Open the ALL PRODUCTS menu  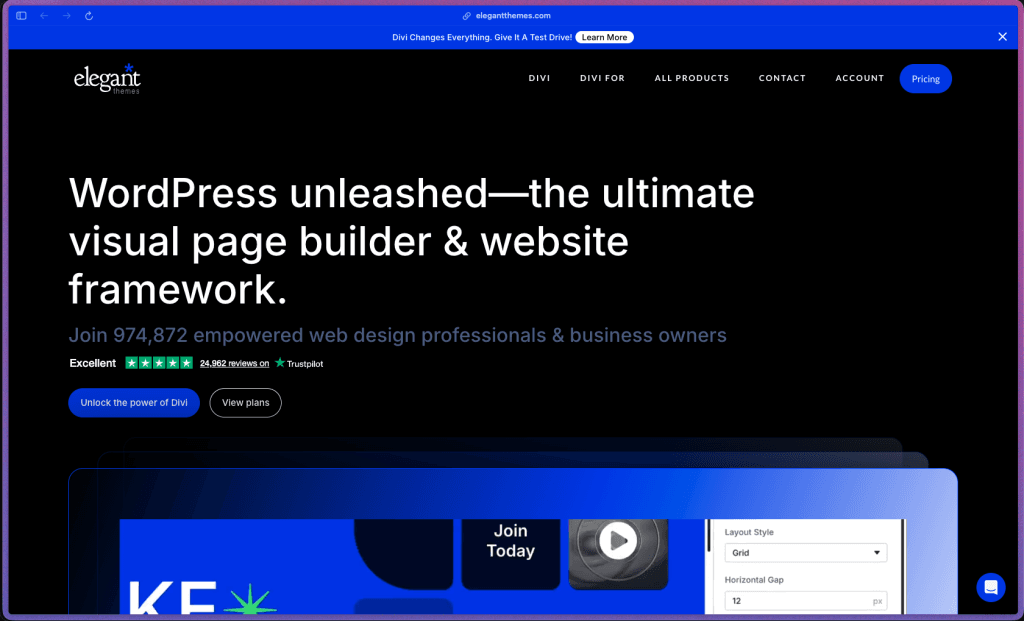pos(692,78)
